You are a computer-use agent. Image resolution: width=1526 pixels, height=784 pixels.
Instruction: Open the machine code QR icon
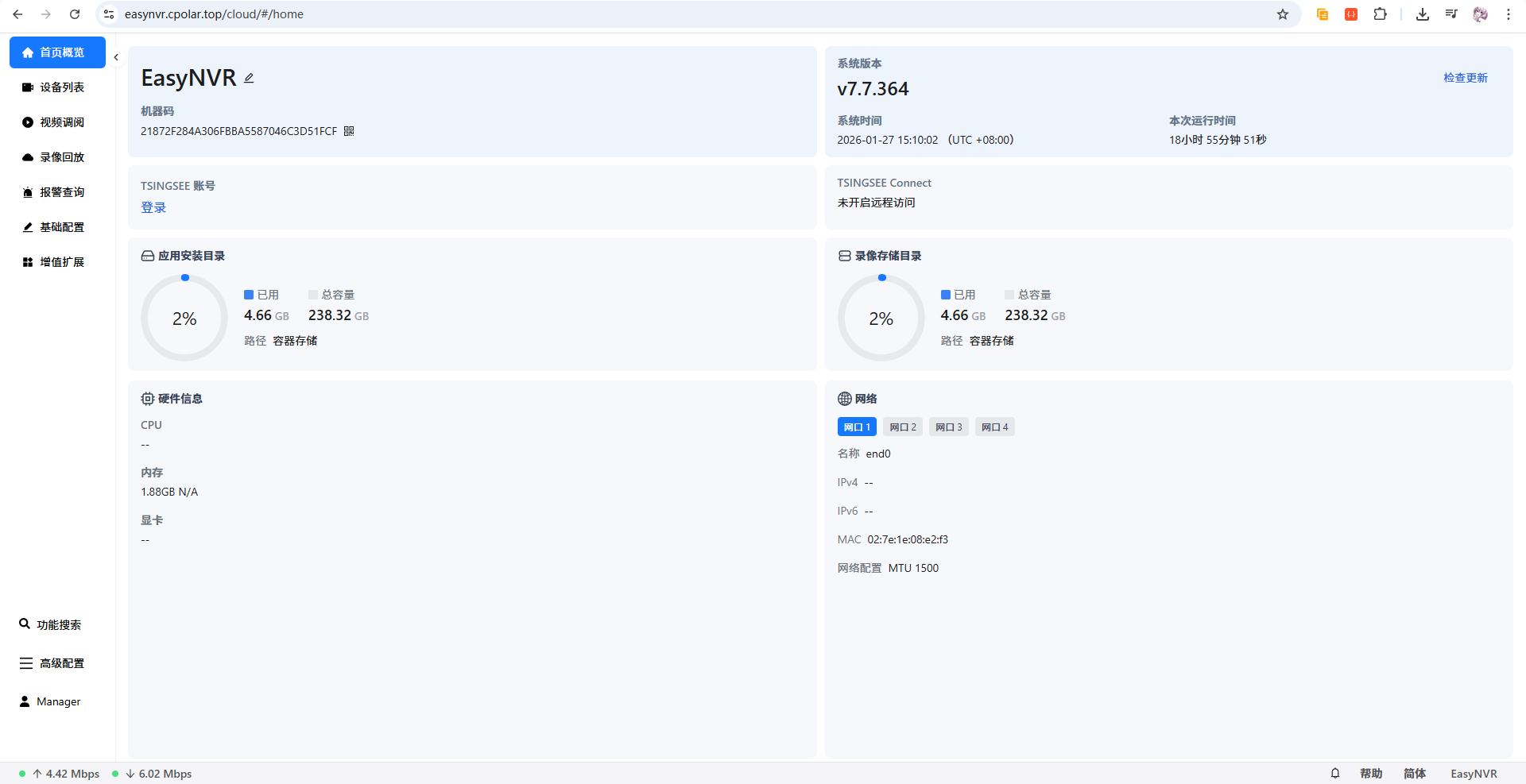349,131
